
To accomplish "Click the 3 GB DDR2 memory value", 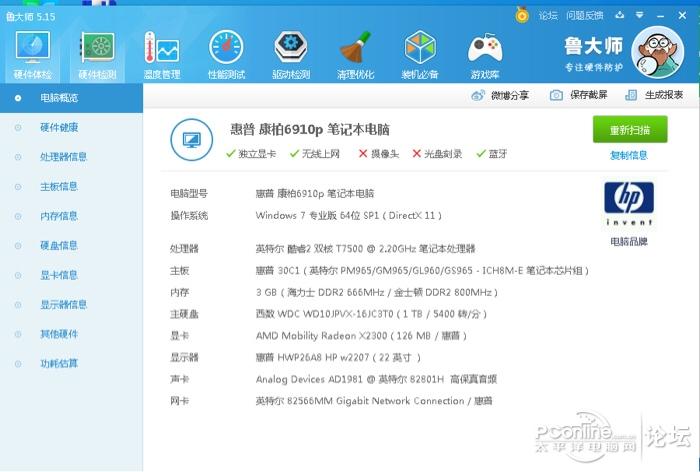I will [x=377, y=292].
